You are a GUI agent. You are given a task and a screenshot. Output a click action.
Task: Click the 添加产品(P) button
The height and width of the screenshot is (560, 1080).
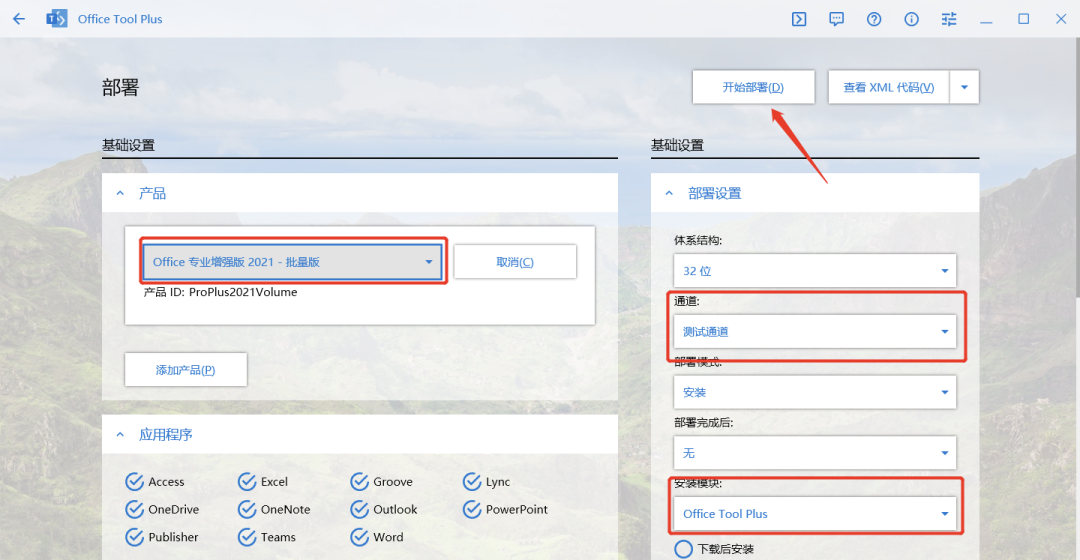186,370
